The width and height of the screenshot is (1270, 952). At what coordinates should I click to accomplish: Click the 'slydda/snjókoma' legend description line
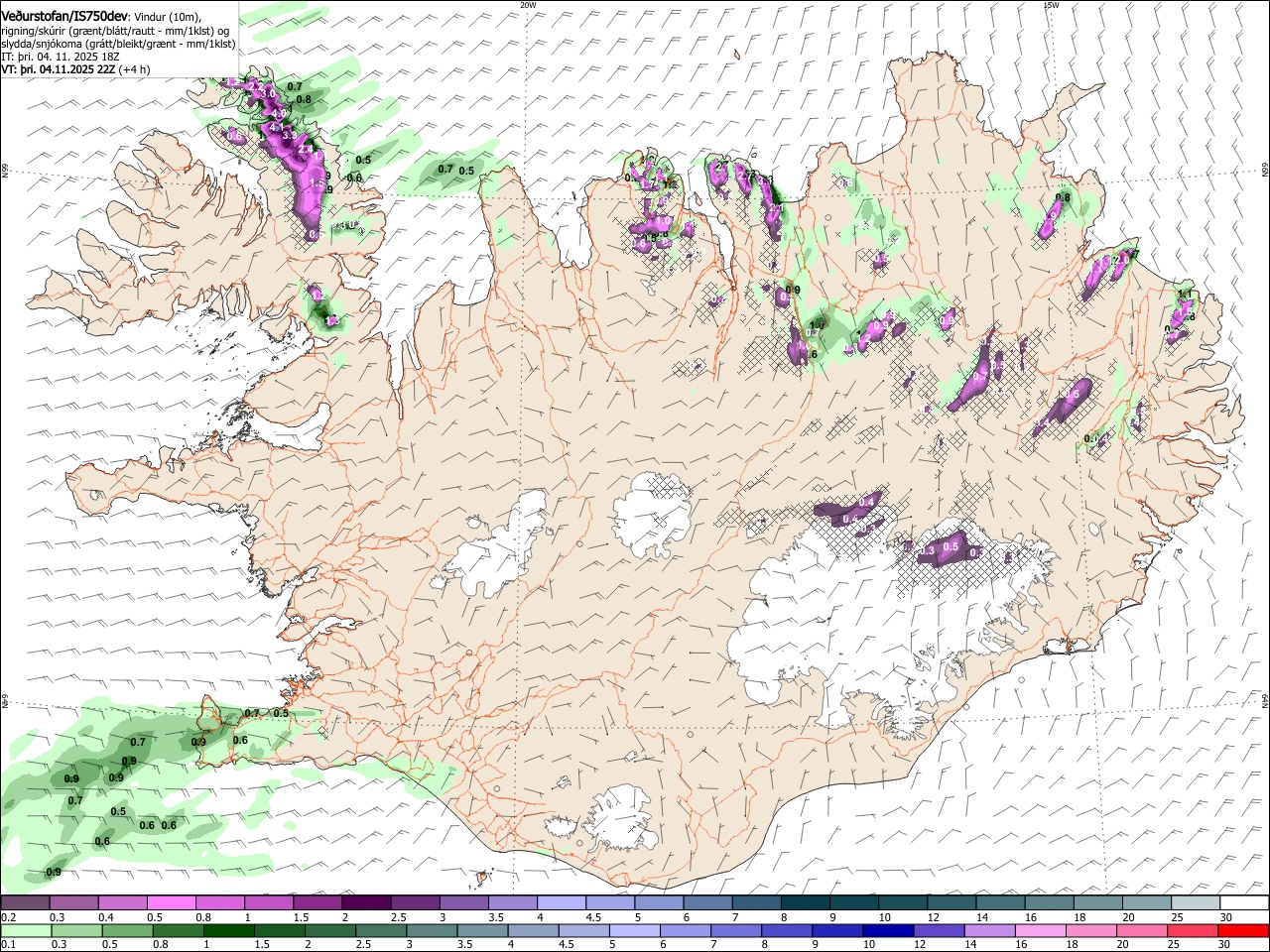click(119, 44)
